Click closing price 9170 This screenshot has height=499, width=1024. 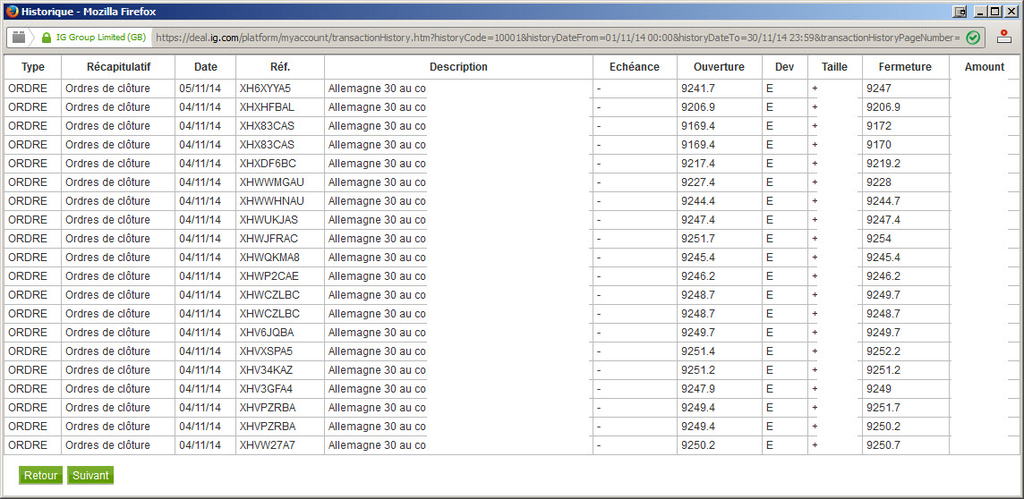point(878,144)
